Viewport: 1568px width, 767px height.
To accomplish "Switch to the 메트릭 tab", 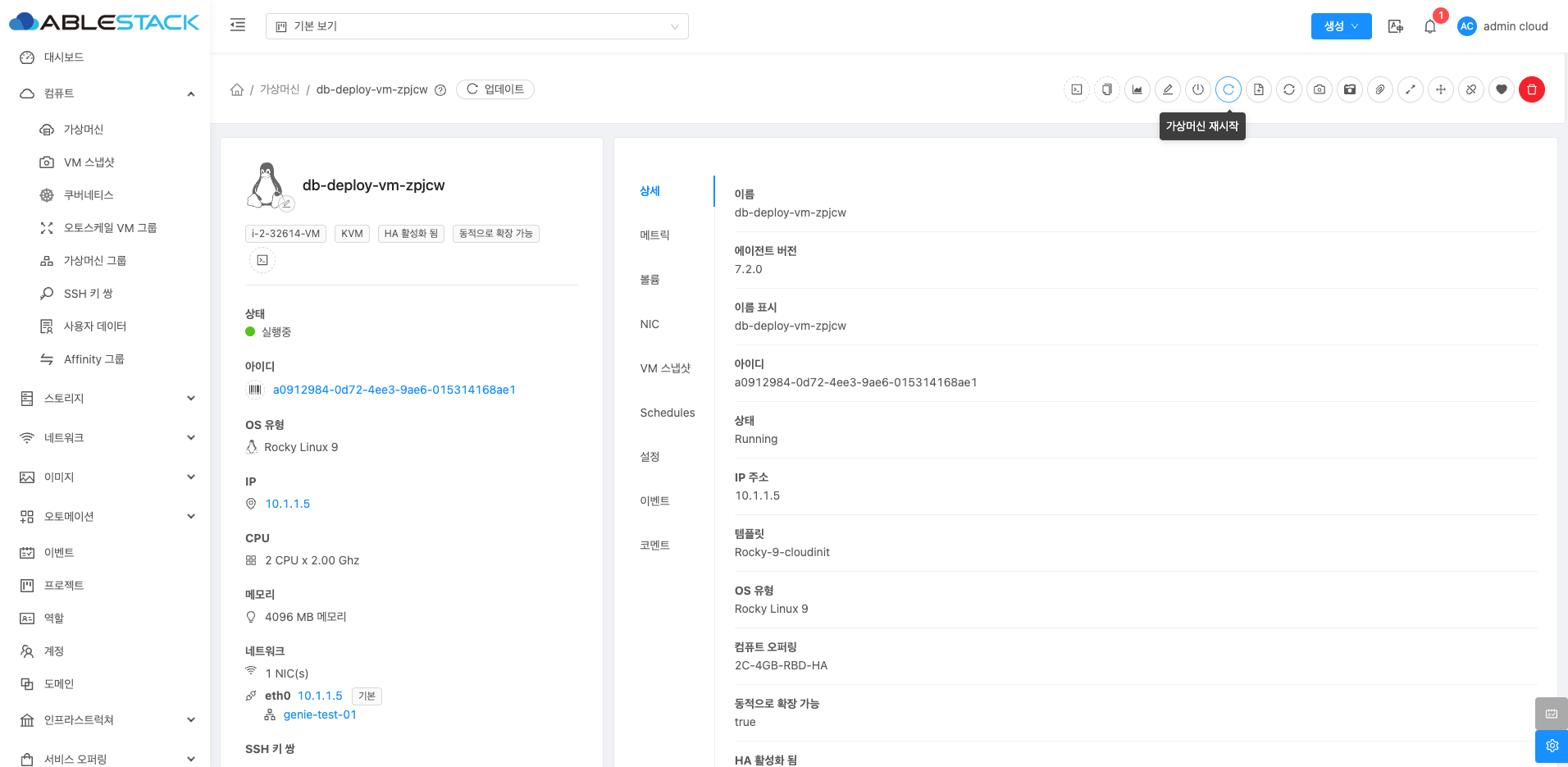I will coord(654,235).
